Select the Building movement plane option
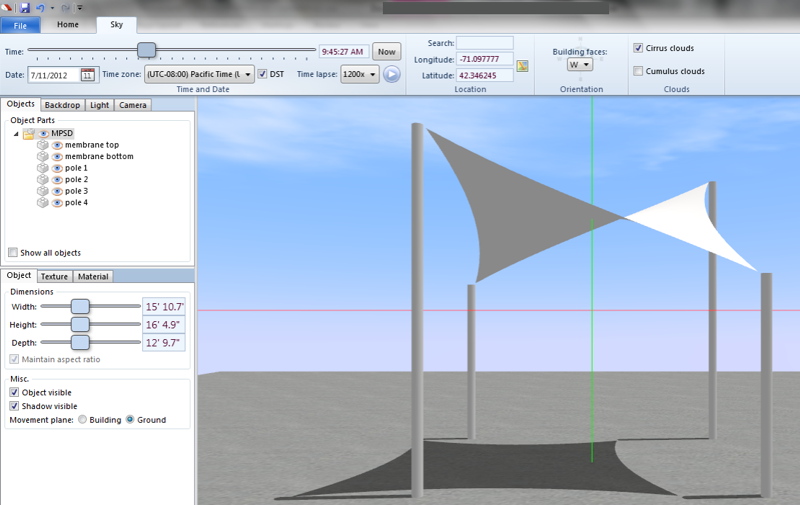This screenshot has width=800, height=505. point(83,420)
